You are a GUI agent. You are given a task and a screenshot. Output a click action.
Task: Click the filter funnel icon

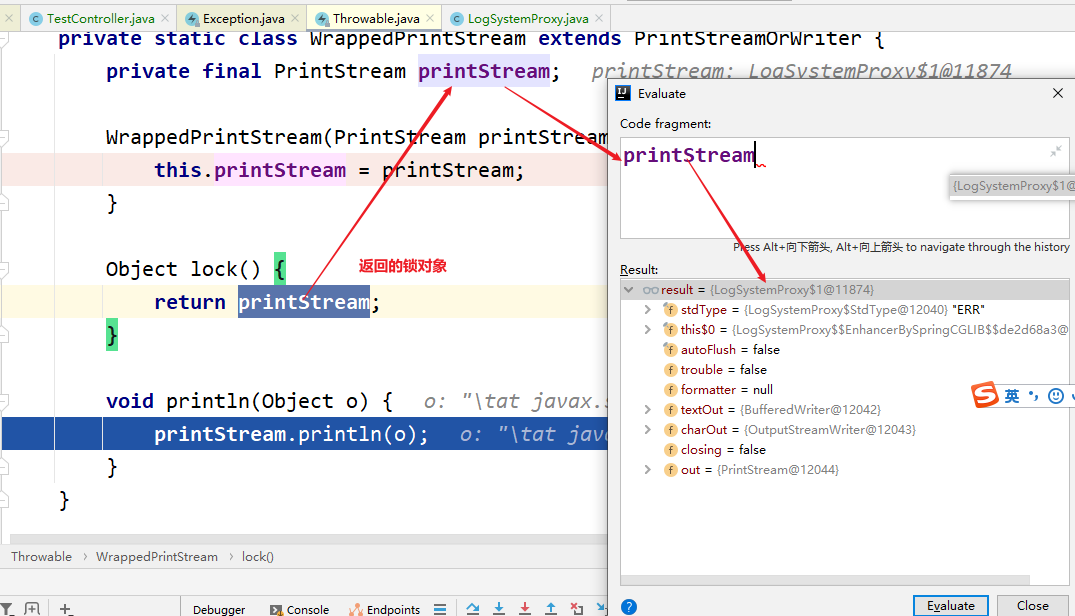coord(7,608)
